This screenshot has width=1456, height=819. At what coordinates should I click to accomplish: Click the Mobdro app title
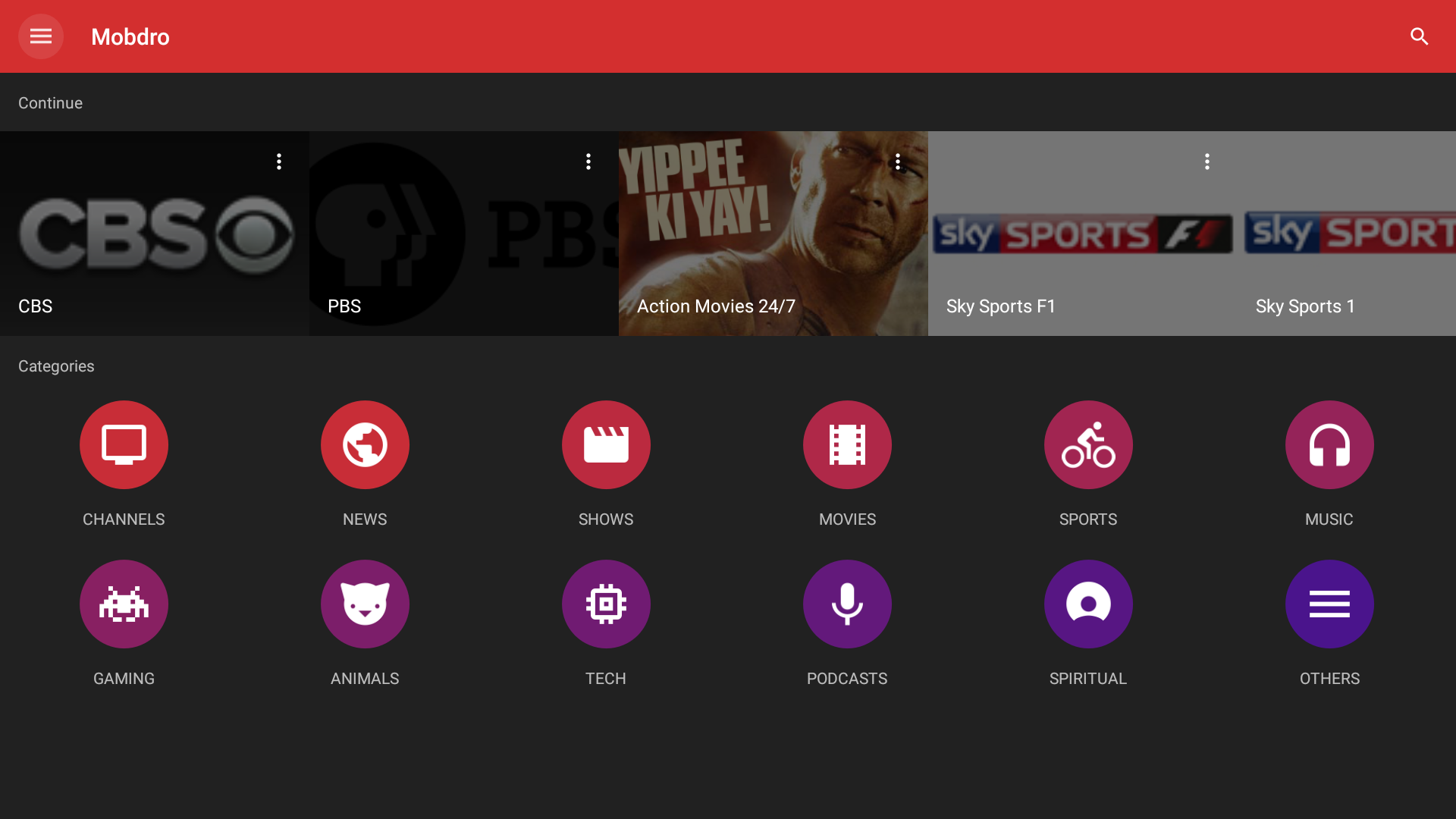click(x=130, y=36)
